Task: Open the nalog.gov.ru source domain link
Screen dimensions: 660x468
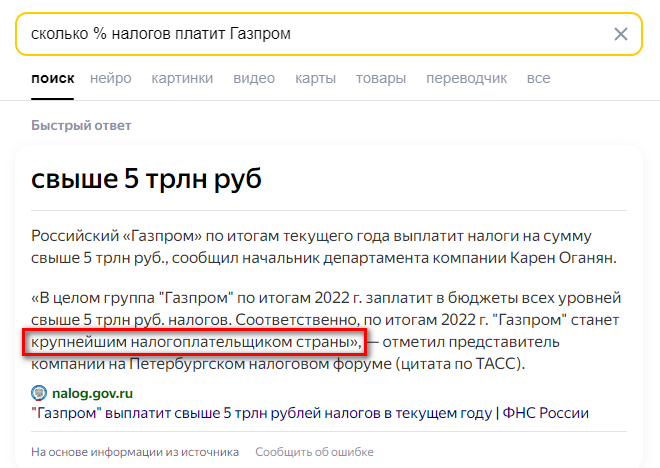Action: [92, 394]
